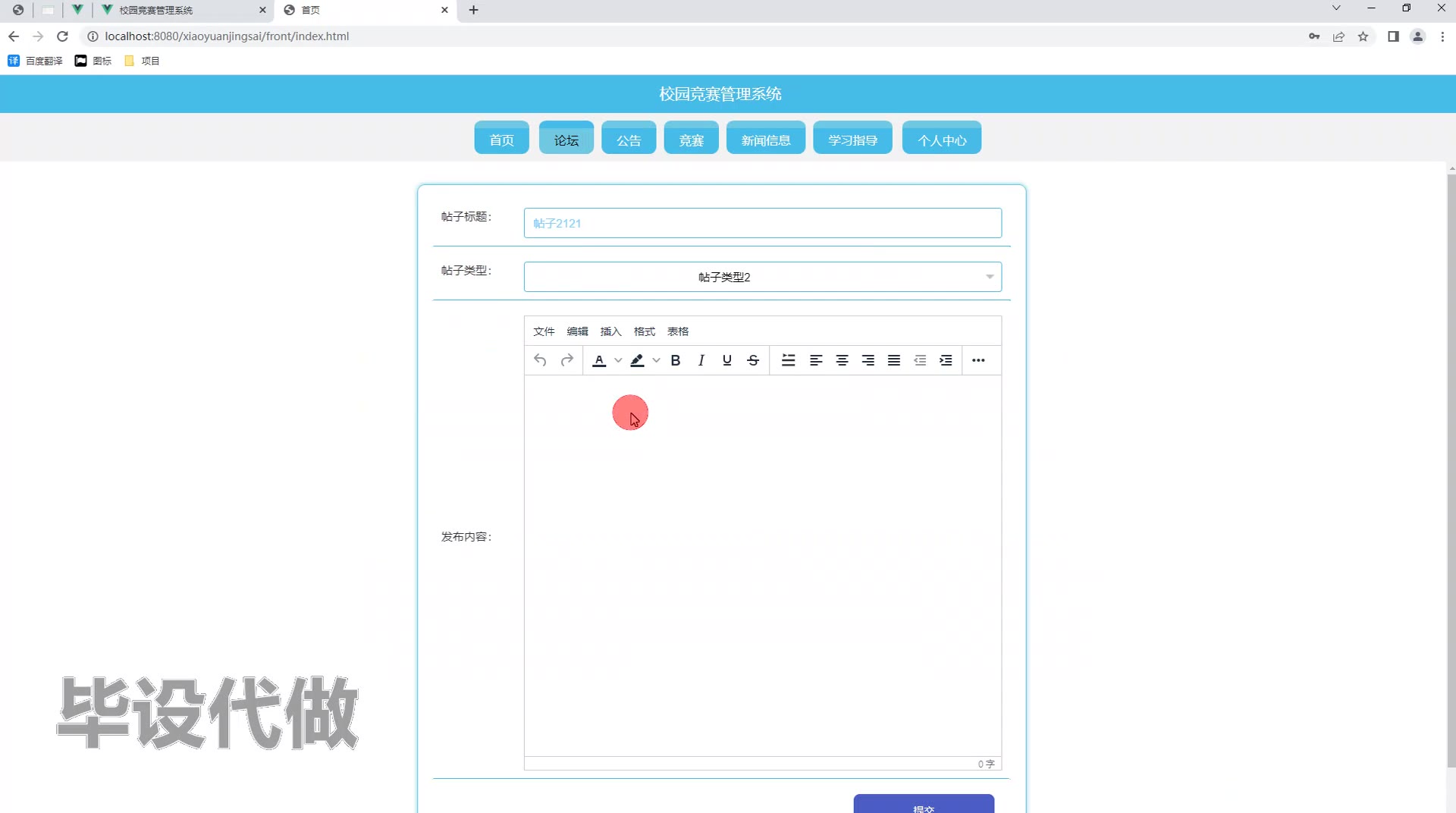Open the password key icon in address bar

pos(1314,36)
